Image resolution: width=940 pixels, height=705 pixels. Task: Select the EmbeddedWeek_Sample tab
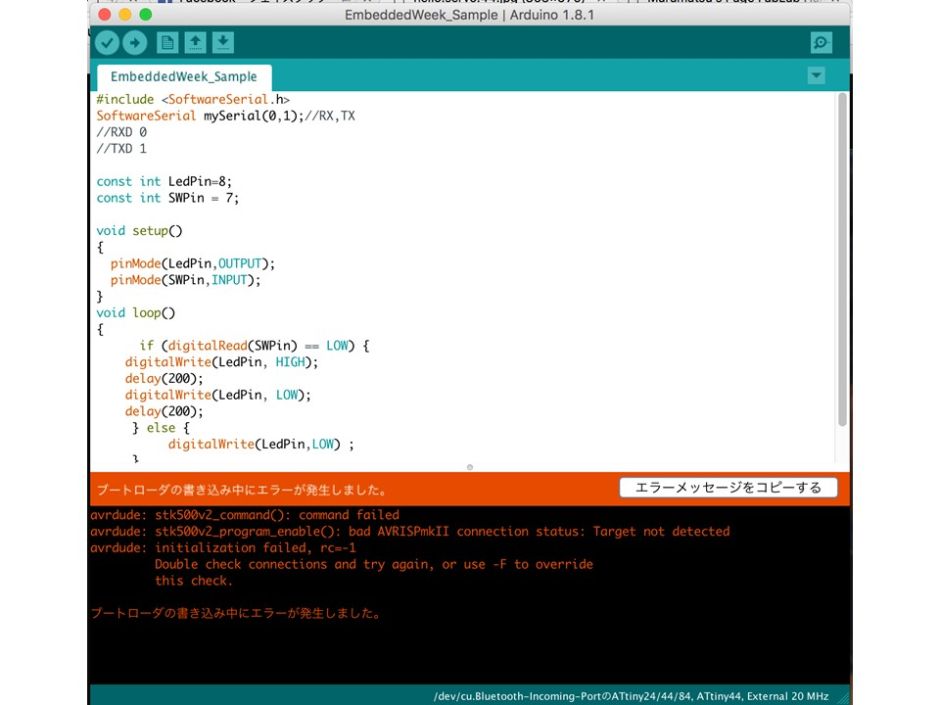click(x=183, y=77)
